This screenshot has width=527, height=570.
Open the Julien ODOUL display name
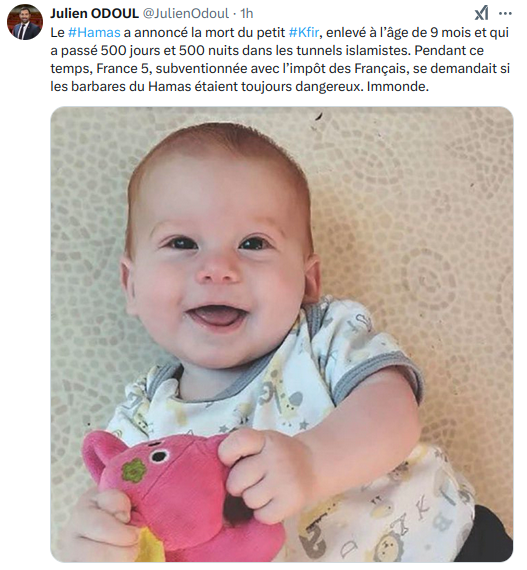94,13
